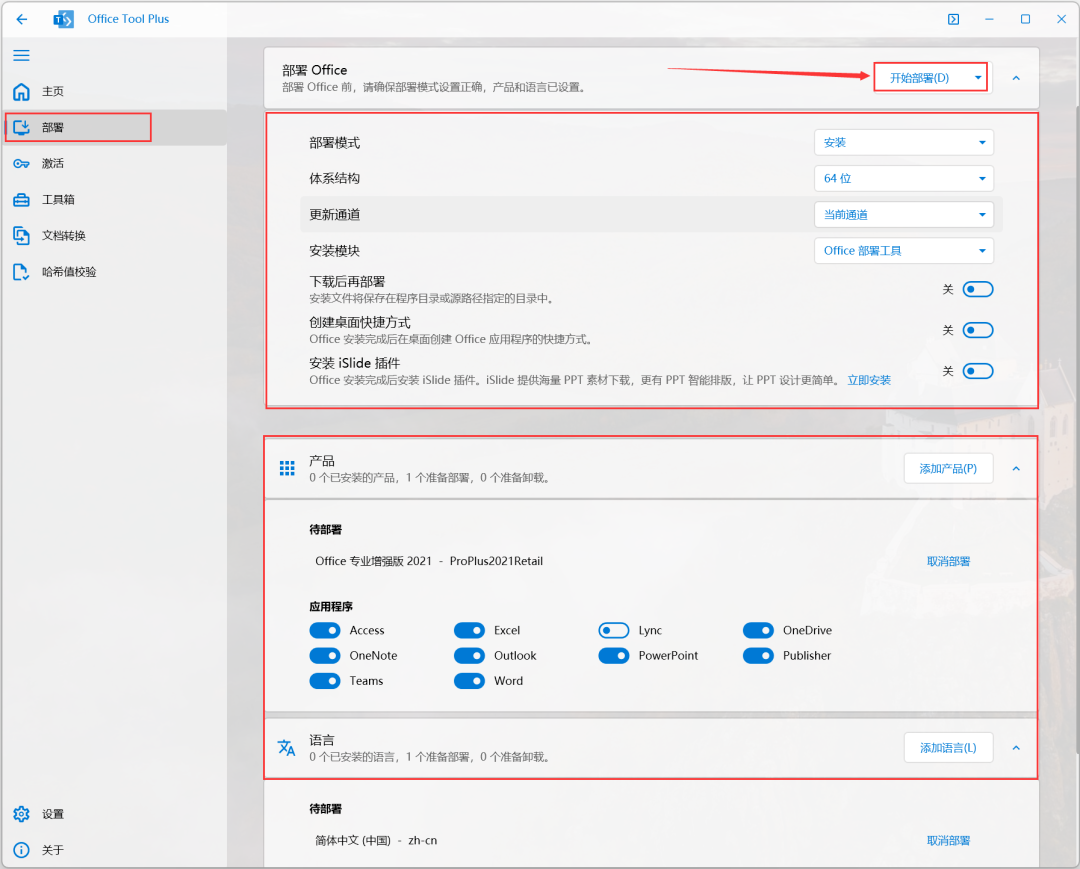Screen dimensions: 1080x869
Task: Click the 激活 key icon
Action: (x=21, y=163)
